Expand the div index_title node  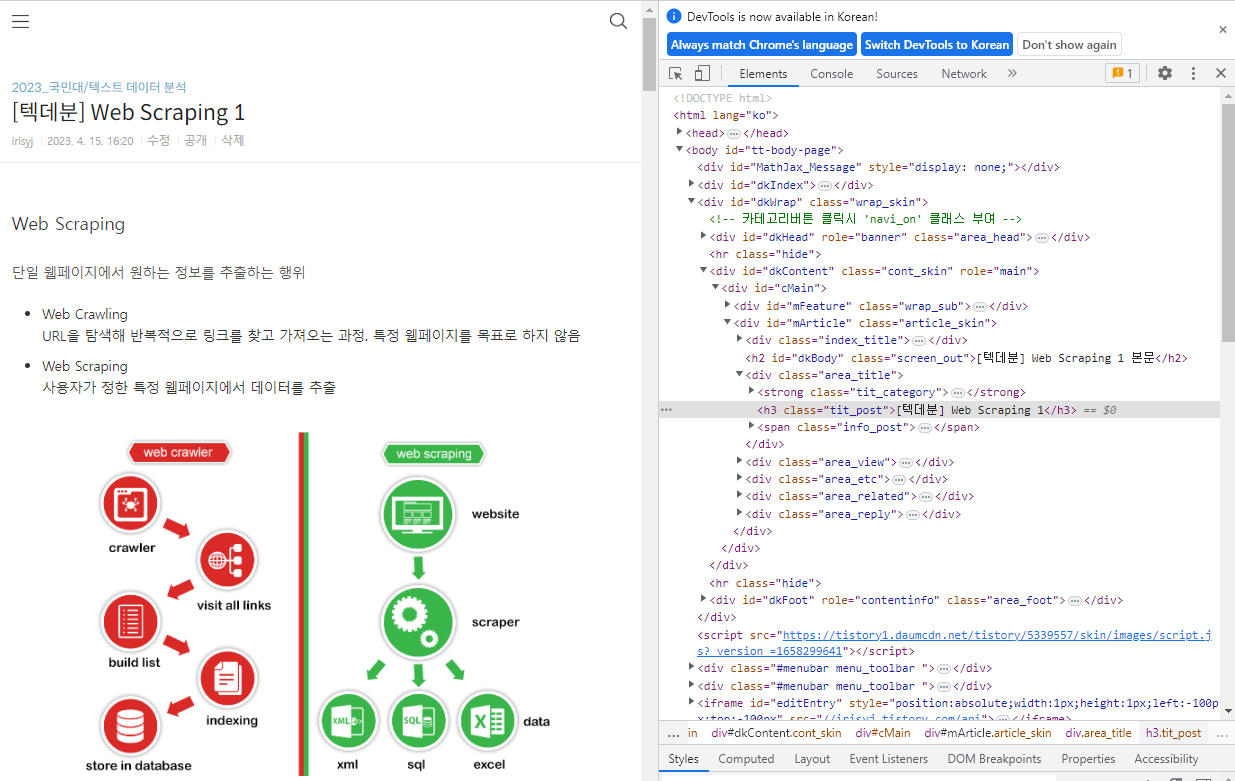click(x=740, y=340)
